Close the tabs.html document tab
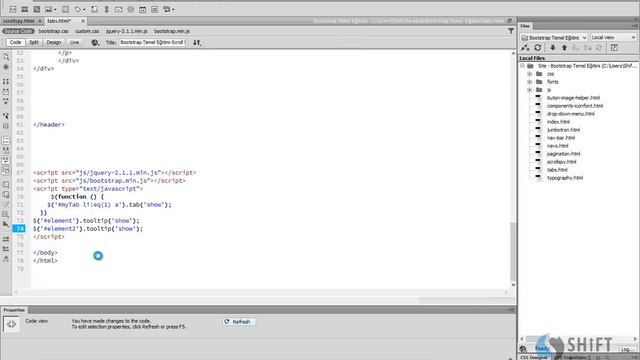Image resolution: width=640 pixels, height=360 pixels. pos(83,21)
